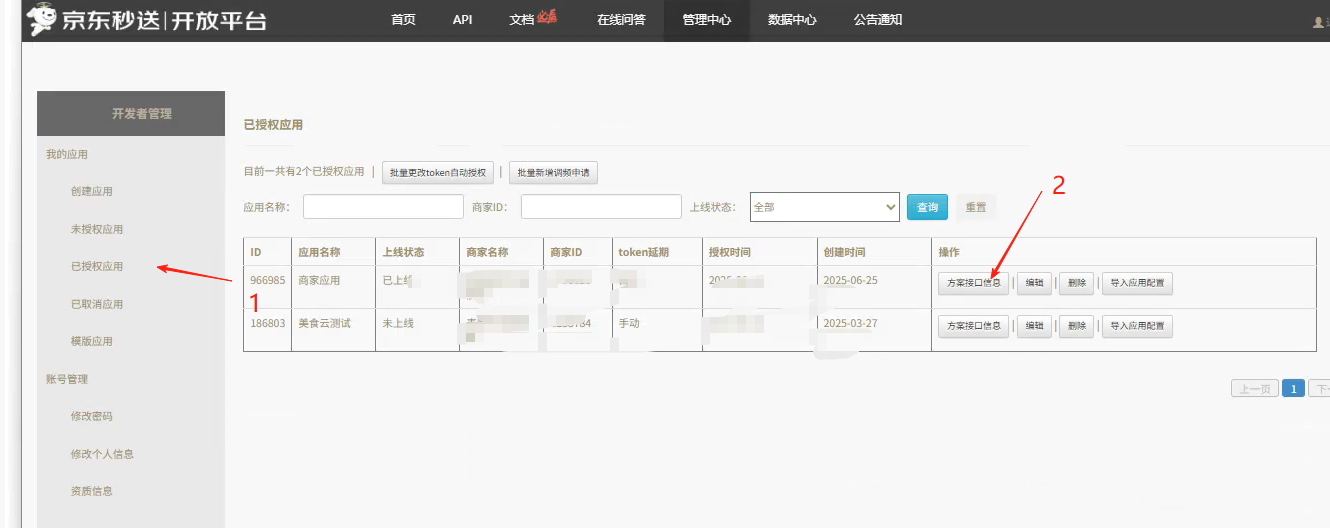Click 方案接口信息 for app 186803
This screenshot has width=1330, height=528.
tap(973, 326)
